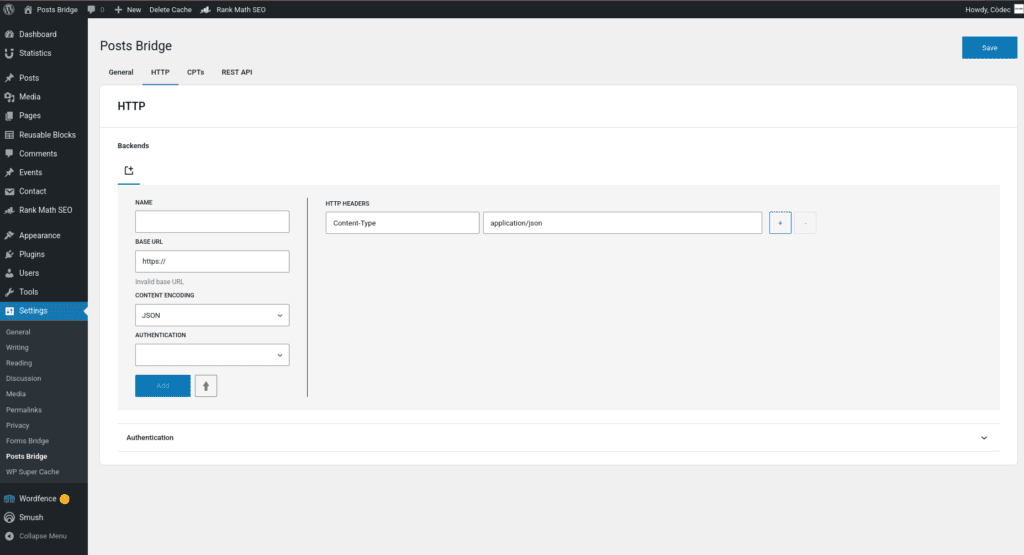
Task: Switch to the CPTs tab
Action: (x=195, y=72)
